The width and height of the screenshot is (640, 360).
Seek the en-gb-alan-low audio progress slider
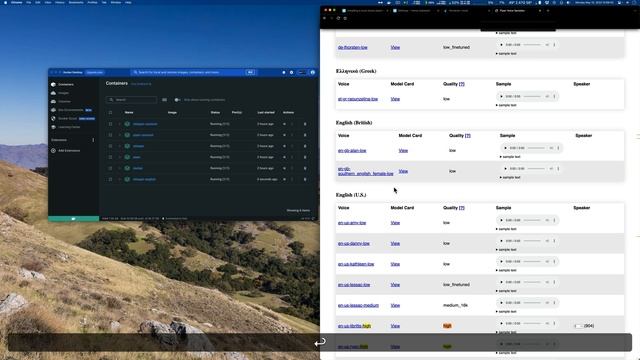click(536, 148)
